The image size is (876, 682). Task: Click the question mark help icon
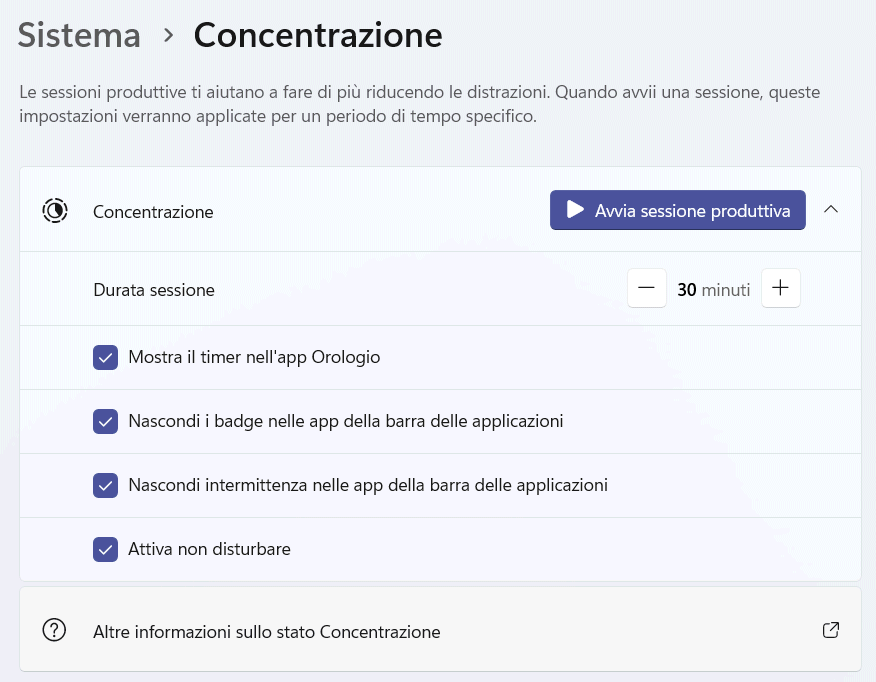coord(54,630)
